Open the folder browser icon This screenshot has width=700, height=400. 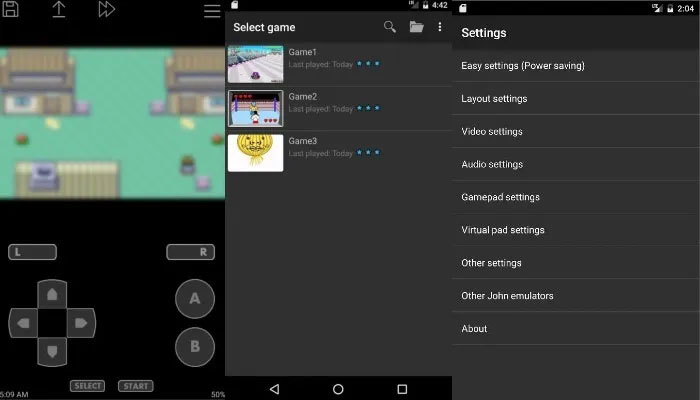click(417, 27)
